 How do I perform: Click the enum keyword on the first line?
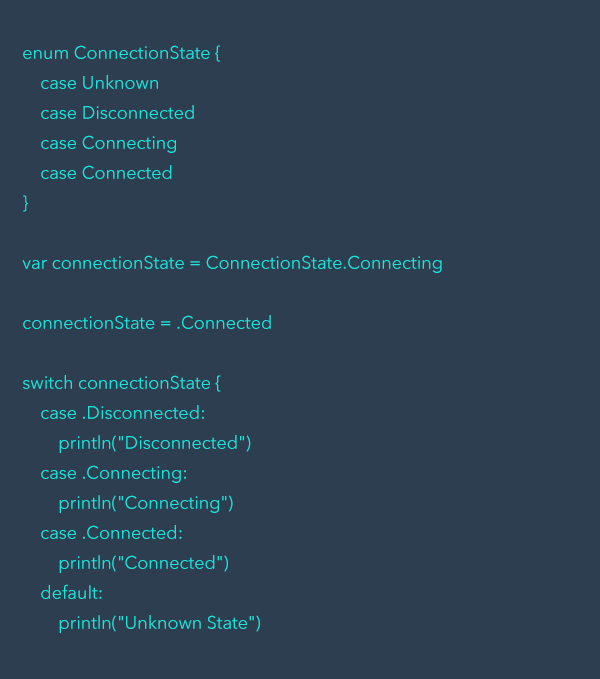point(45,53)
